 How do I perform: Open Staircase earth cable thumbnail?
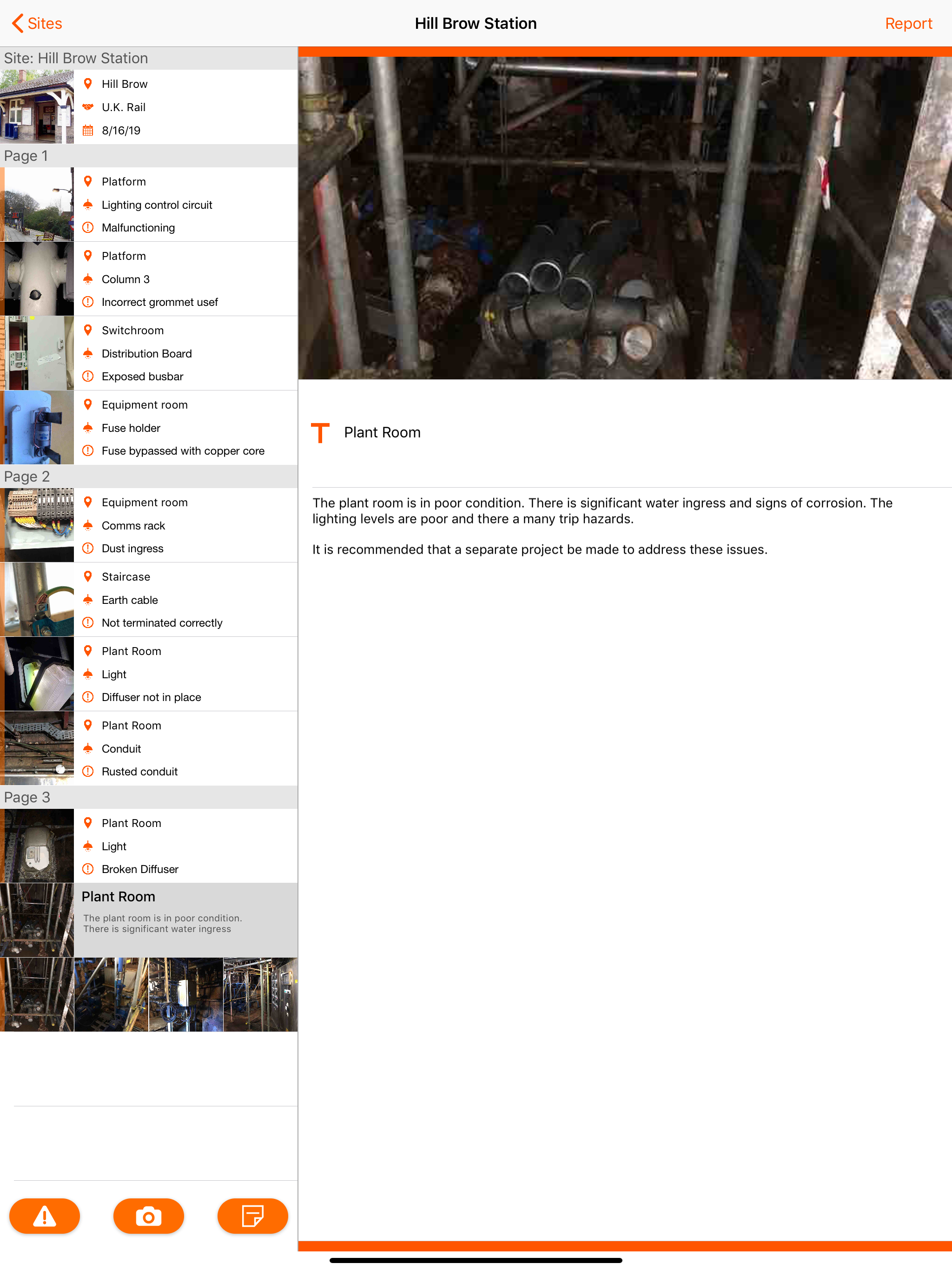(x=37, y=599)
